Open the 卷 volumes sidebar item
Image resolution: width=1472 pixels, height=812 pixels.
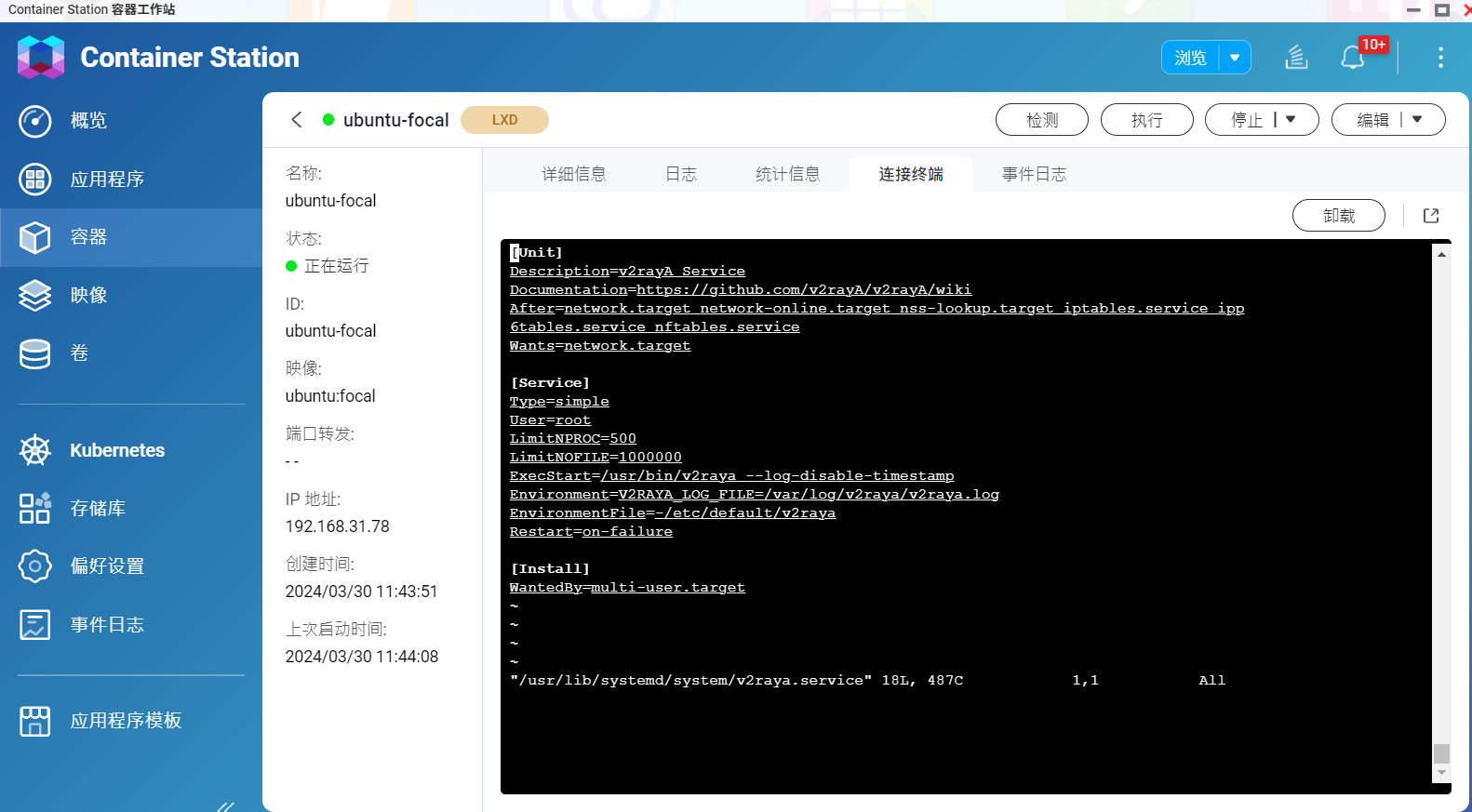pos(78,353)
